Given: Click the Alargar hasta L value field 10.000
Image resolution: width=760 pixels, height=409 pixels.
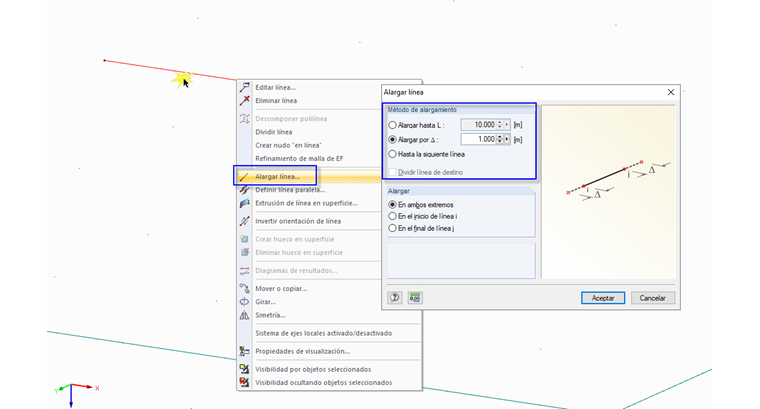Looking at the screenshot, I should pyautogui.click(x=479, y=125).
